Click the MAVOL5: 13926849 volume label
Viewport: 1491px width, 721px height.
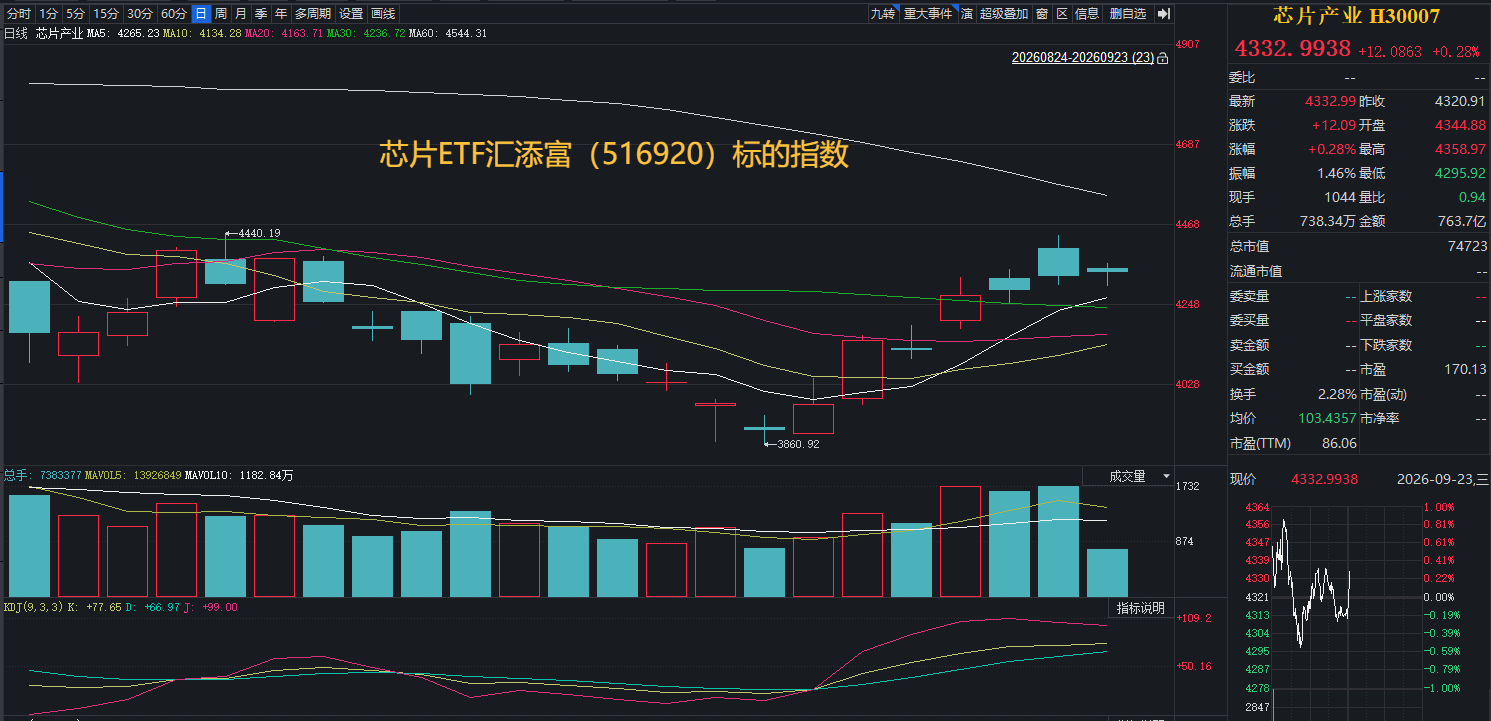pyautogui.click(x=133, y=475)
